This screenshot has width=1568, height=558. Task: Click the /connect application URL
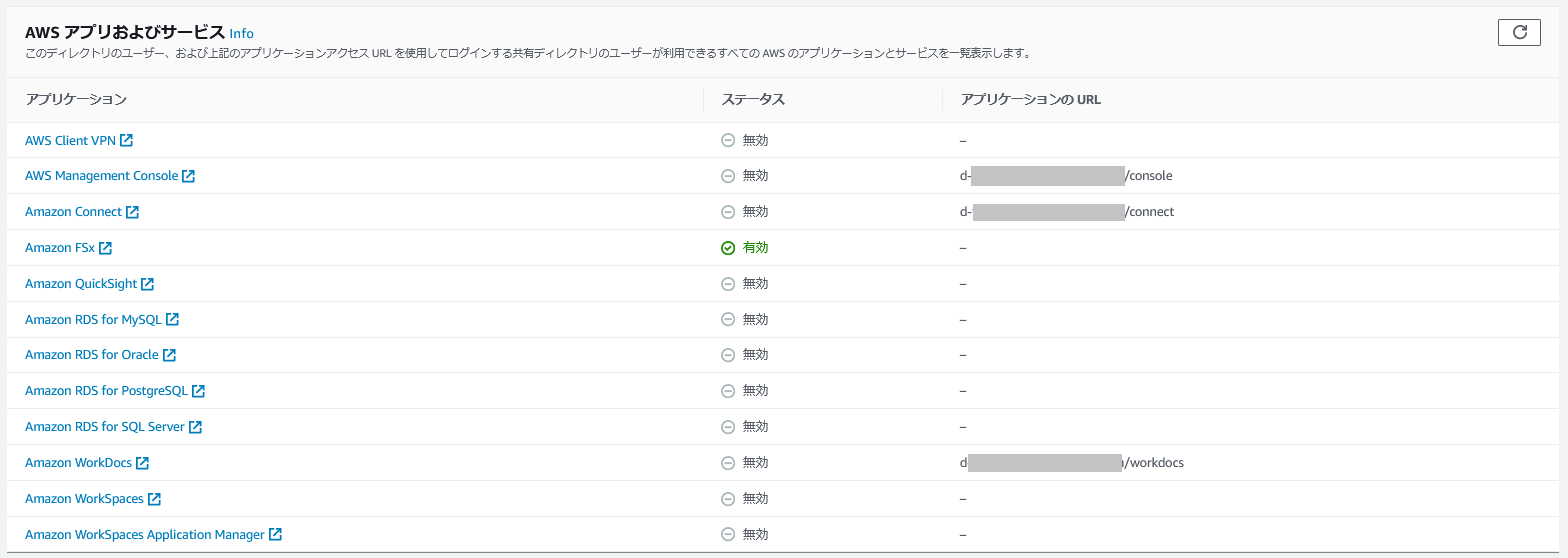(x=1067, y=212)
